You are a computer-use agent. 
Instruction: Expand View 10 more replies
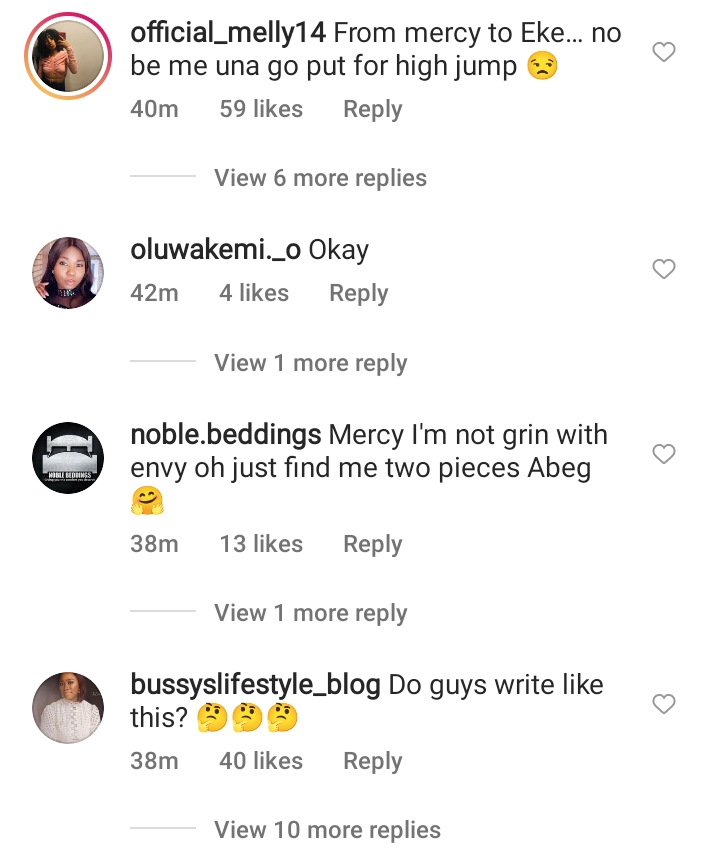point(328,830)
